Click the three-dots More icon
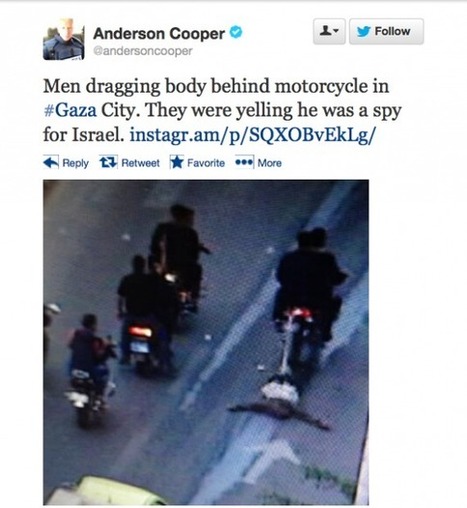Image resolution: width=467 pixels, height=508 pixels. 244,162
